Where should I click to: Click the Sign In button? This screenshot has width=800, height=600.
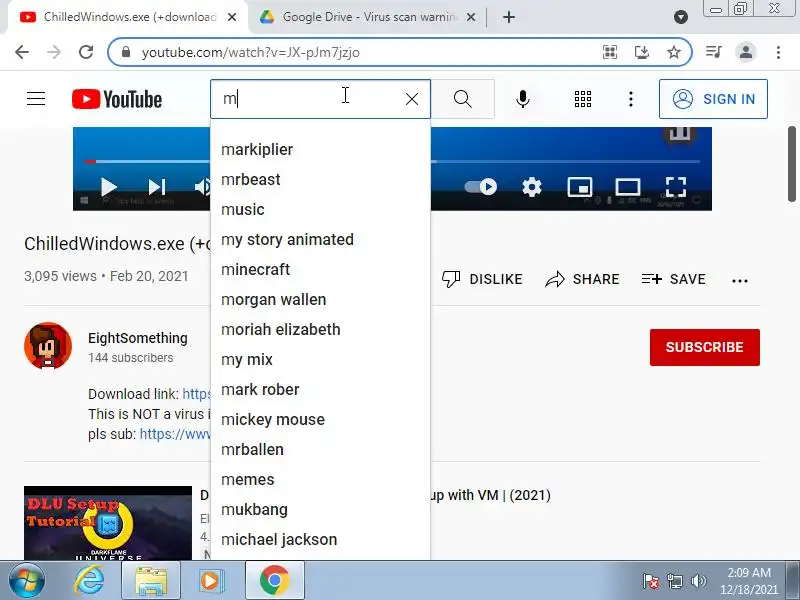713,99
